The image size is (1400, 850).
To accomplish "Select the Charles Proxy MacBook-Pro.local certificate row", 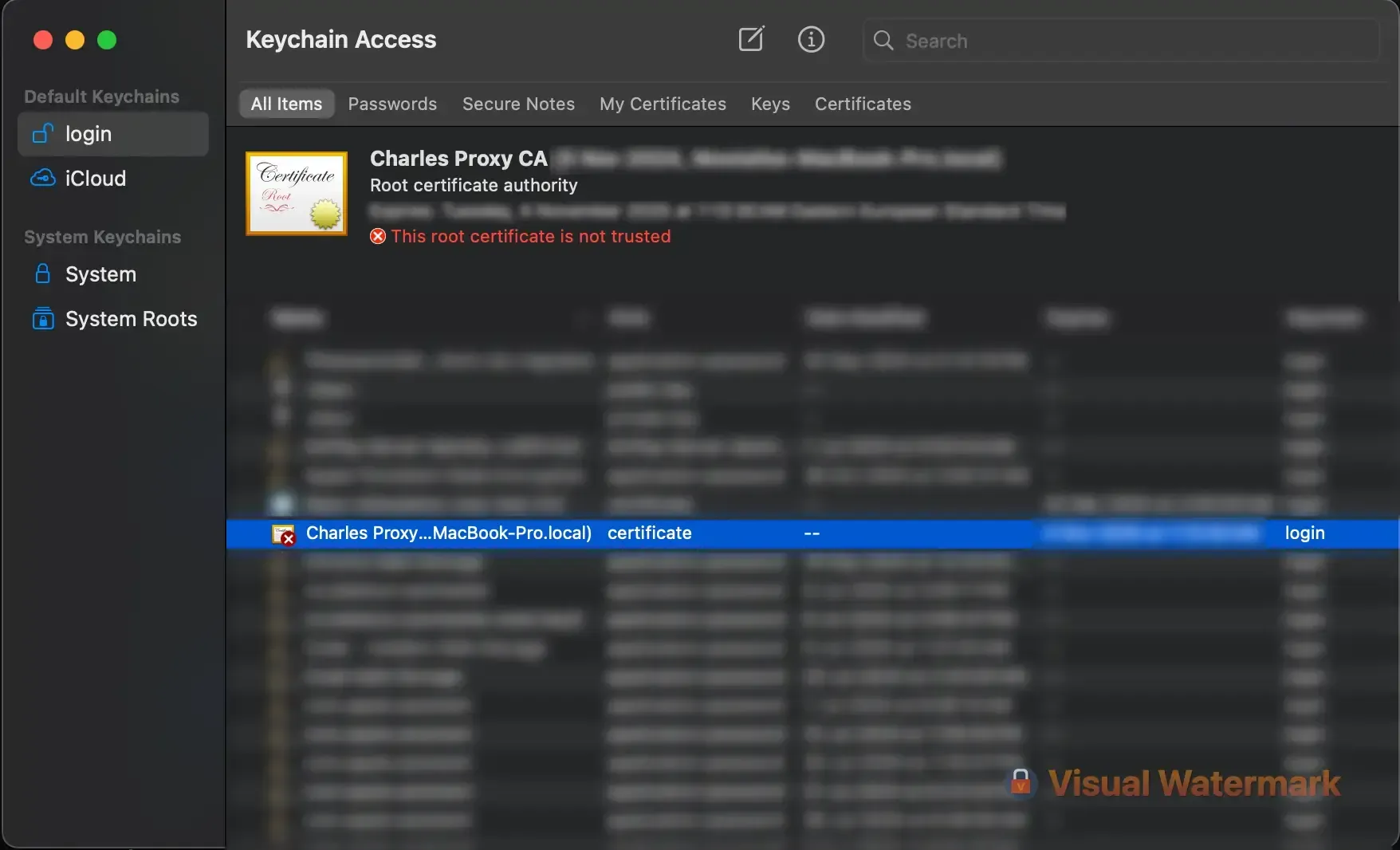I will [448, 533].
